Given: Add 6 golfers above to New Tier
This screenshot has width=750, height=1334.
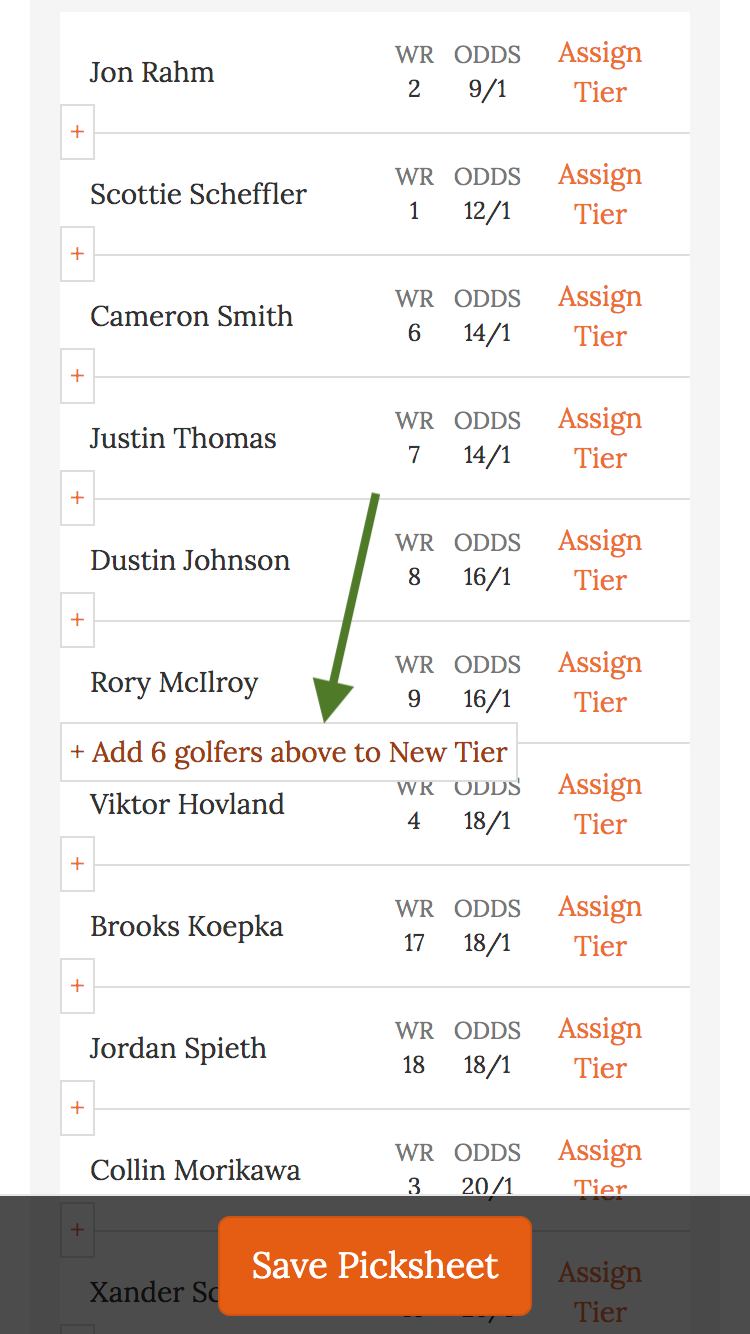Looking at the screenshot, I should click(x=289, y=752).
